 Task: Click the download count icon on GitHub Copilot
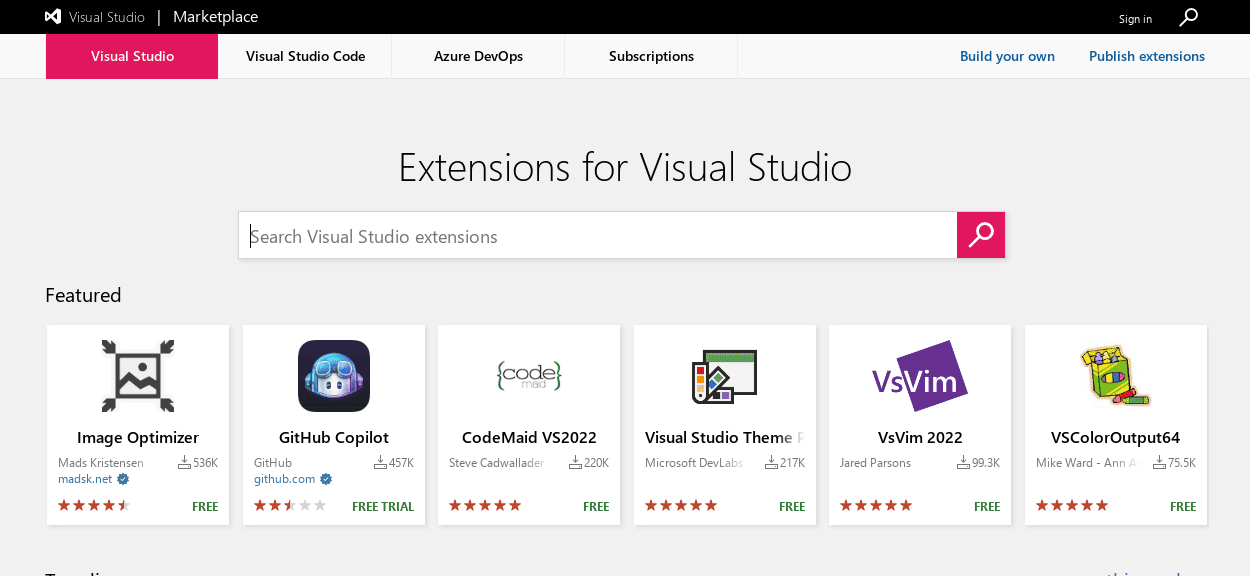coord(381,462)
